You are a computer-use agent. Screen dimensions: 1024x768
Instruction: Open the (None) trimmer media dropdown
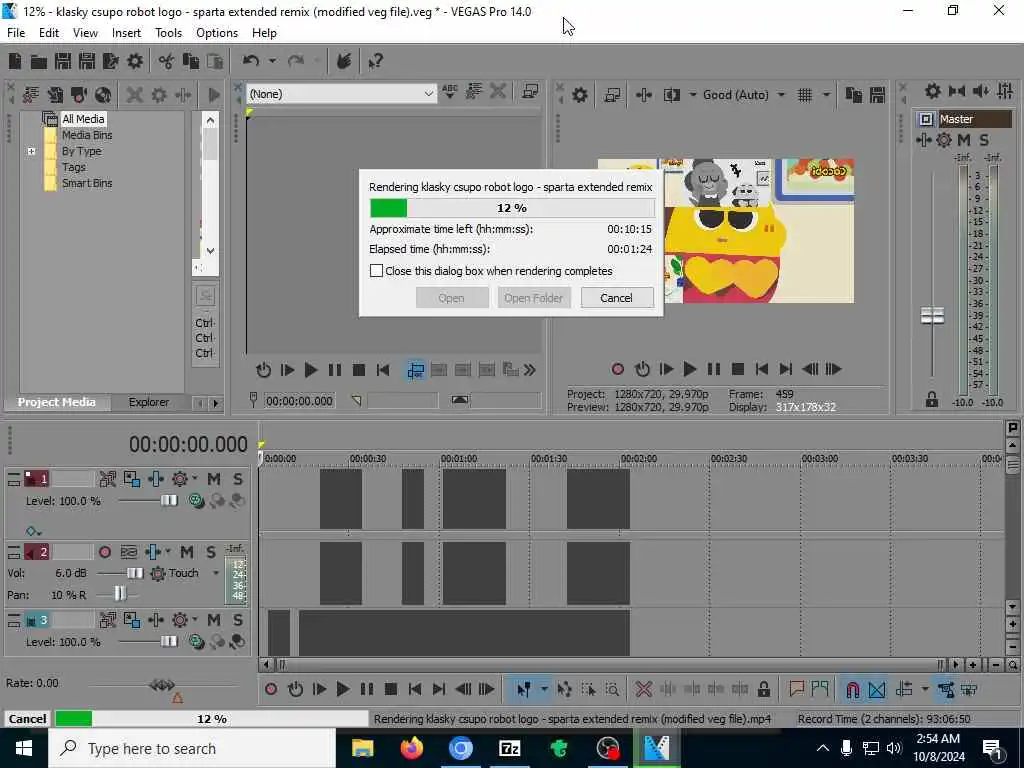pos(428,94)
